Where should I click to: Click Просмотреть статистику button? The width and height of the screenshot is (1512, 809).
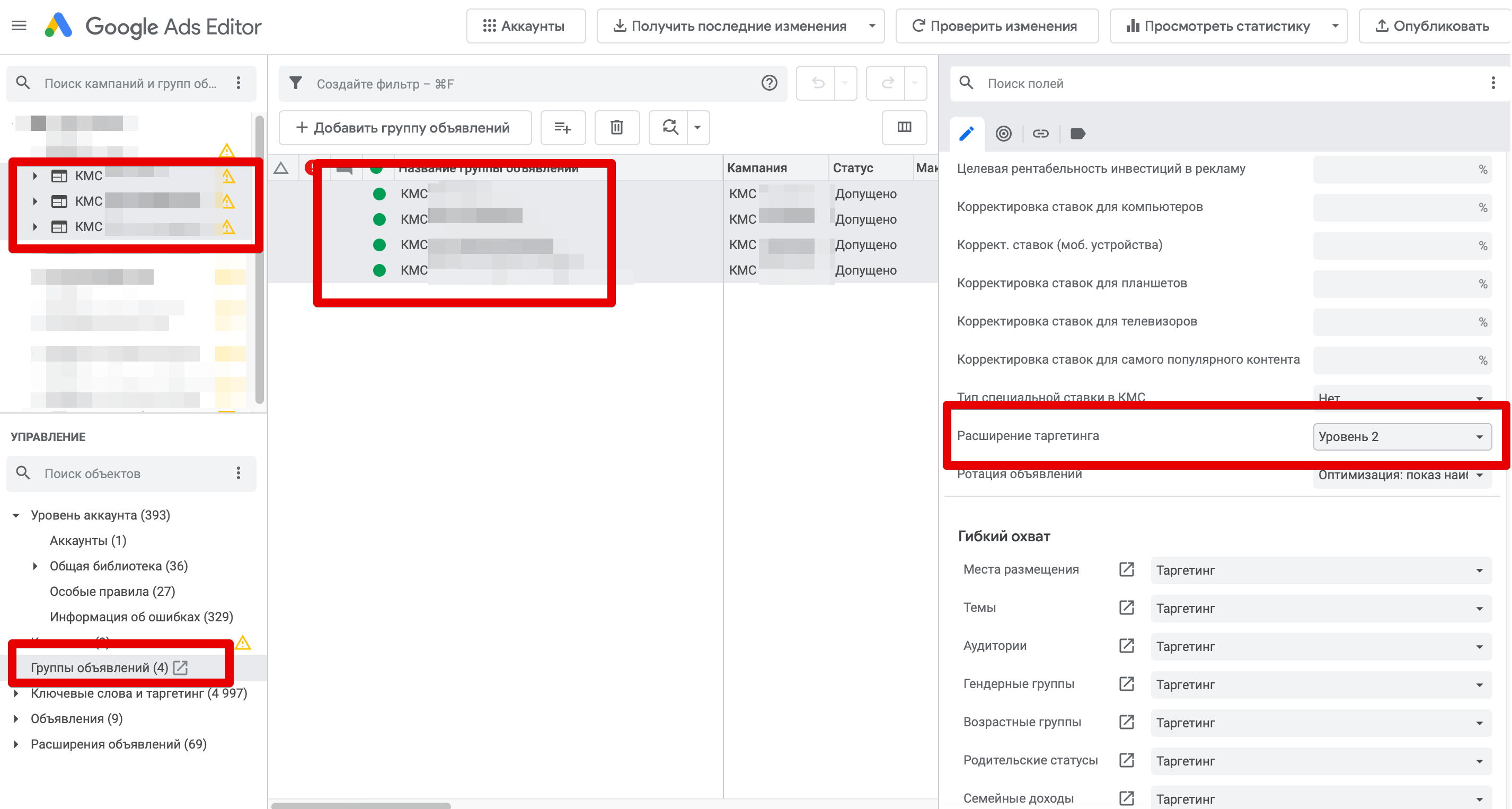tap(1217, 26)
